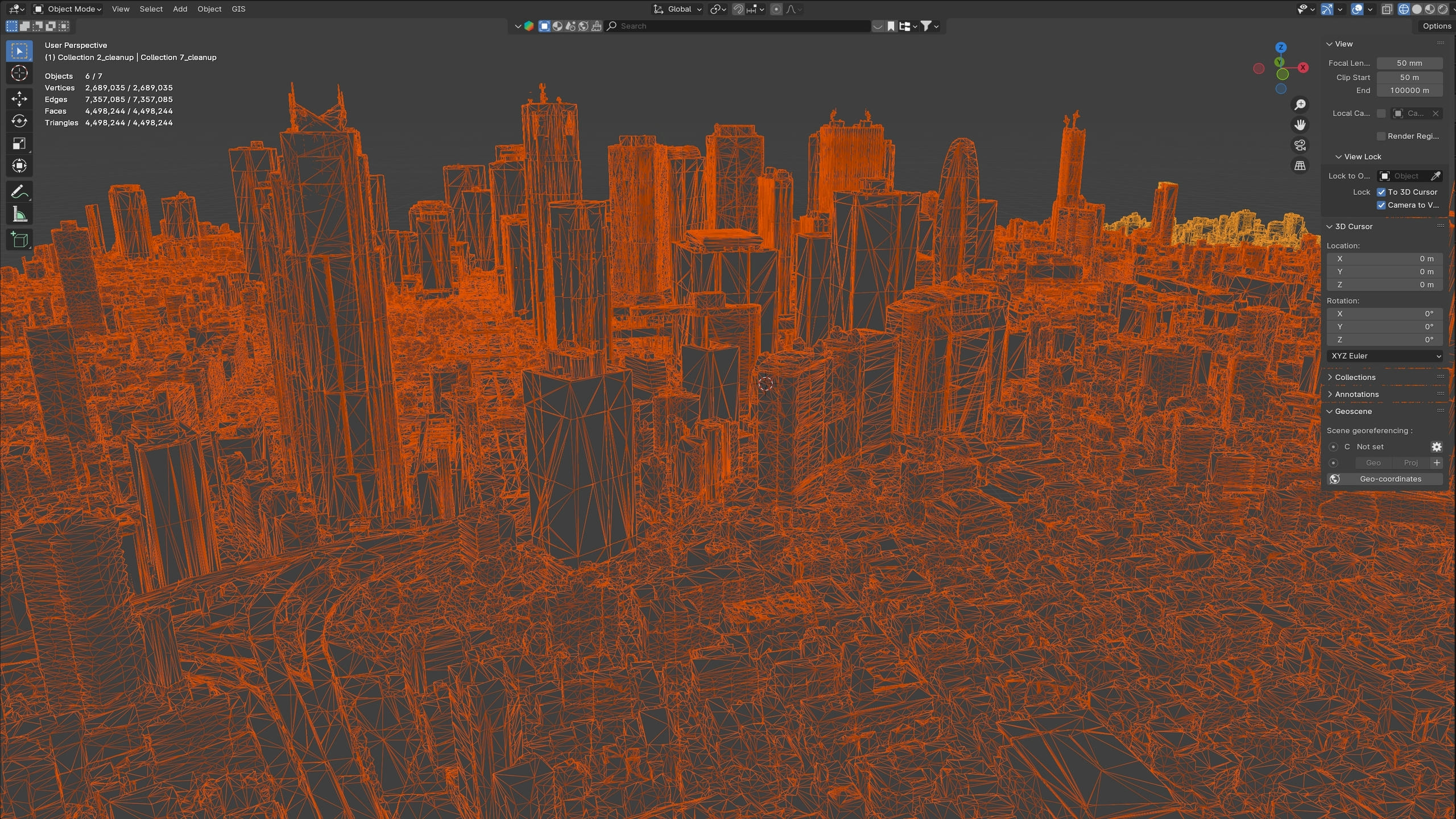Click the Search input field
Screen dimensions: 1456x819
tap(738, 26)
